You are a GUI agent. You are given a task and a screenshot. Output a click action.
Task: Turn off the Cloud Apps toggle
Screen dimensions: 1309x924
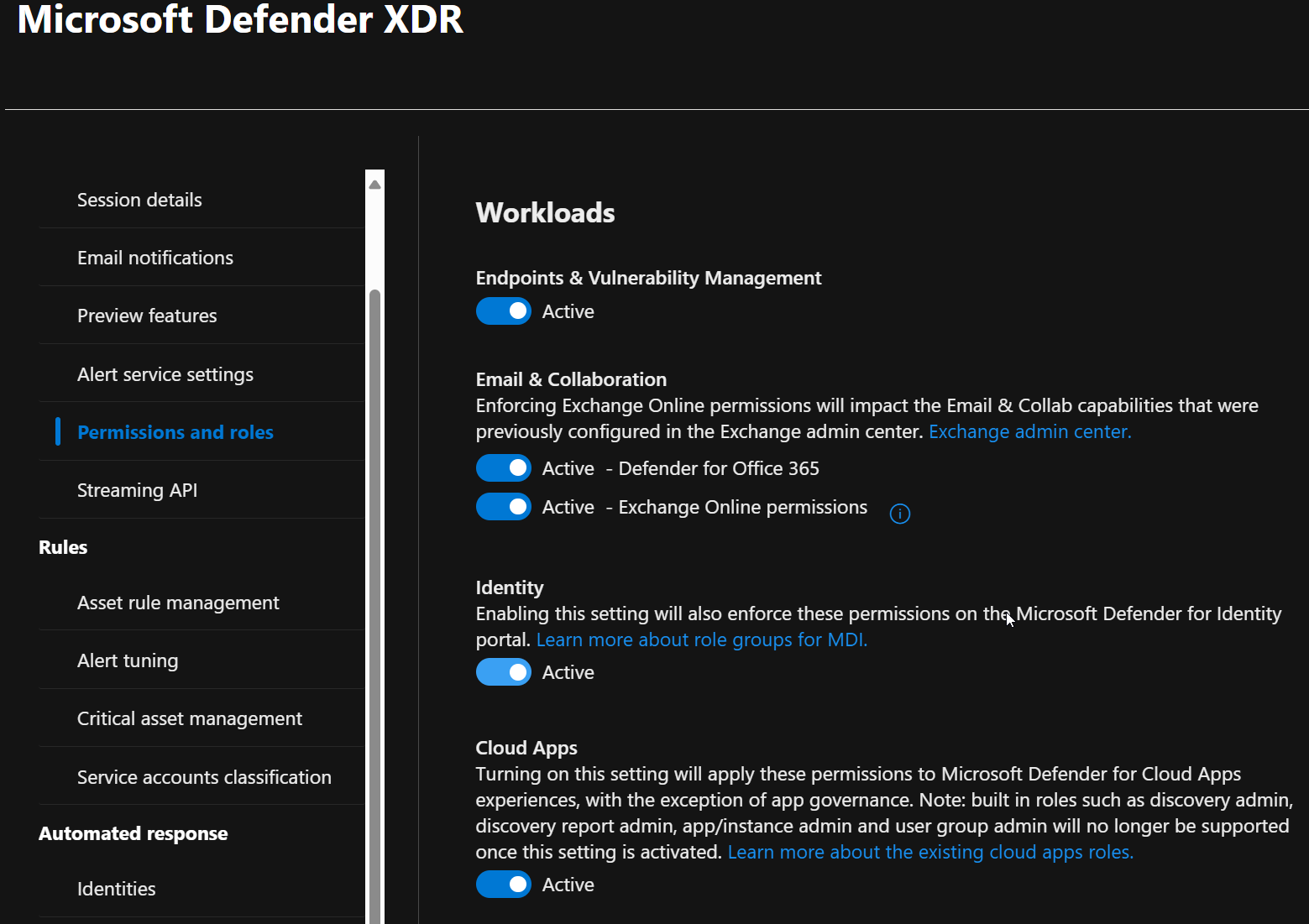503,885
